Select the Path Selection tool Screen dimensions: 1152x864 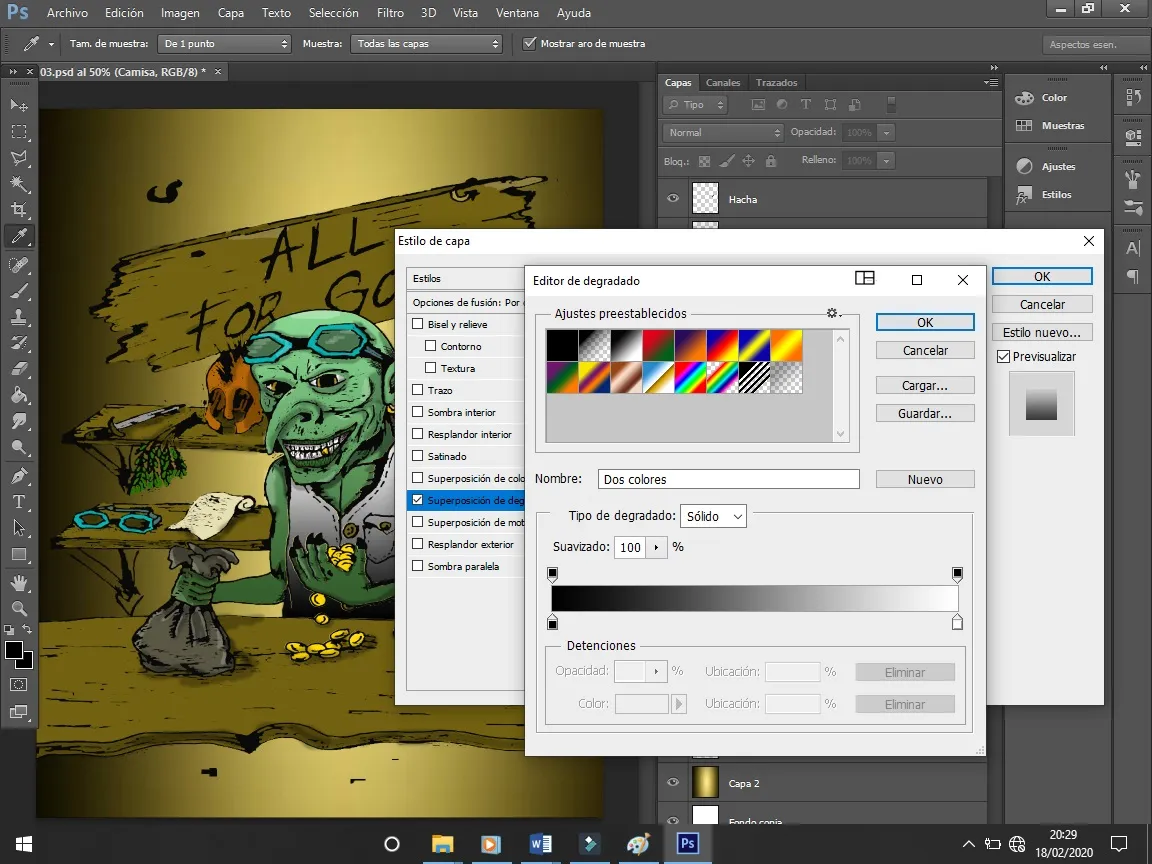(19, 528)
